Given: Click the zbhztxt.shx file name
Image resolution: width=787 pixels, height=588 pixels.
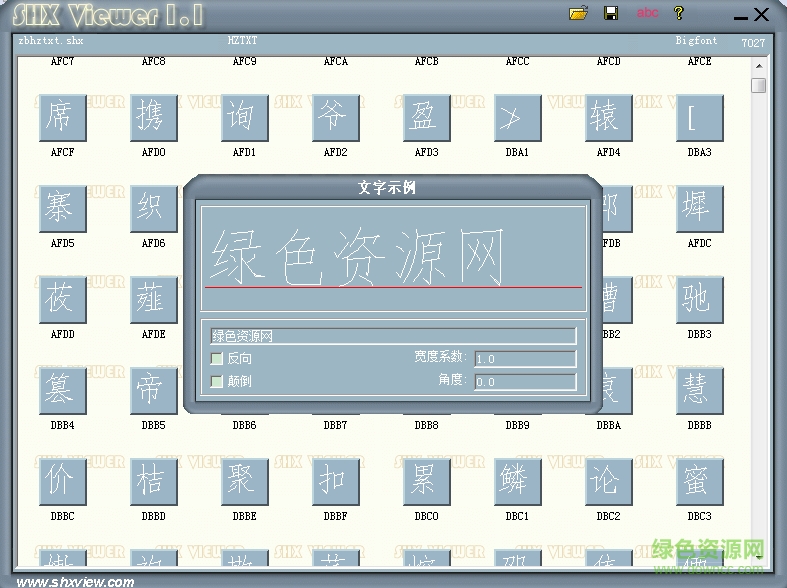Looking at the screenshot, I should tap(51, 41).
